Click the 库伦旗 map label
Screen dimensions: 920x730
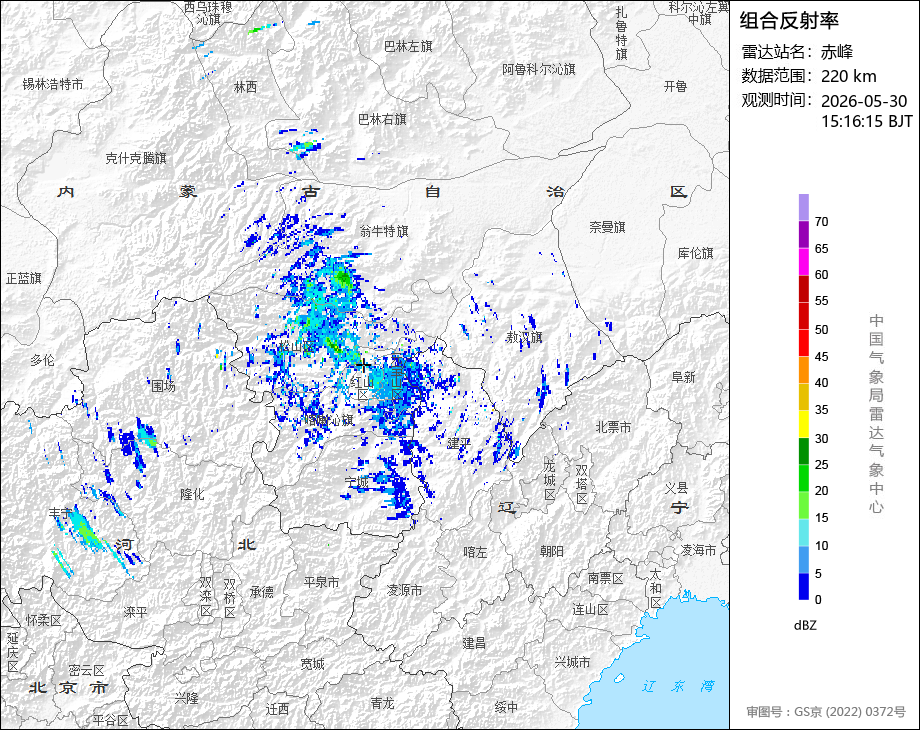[x=695, y=253]
